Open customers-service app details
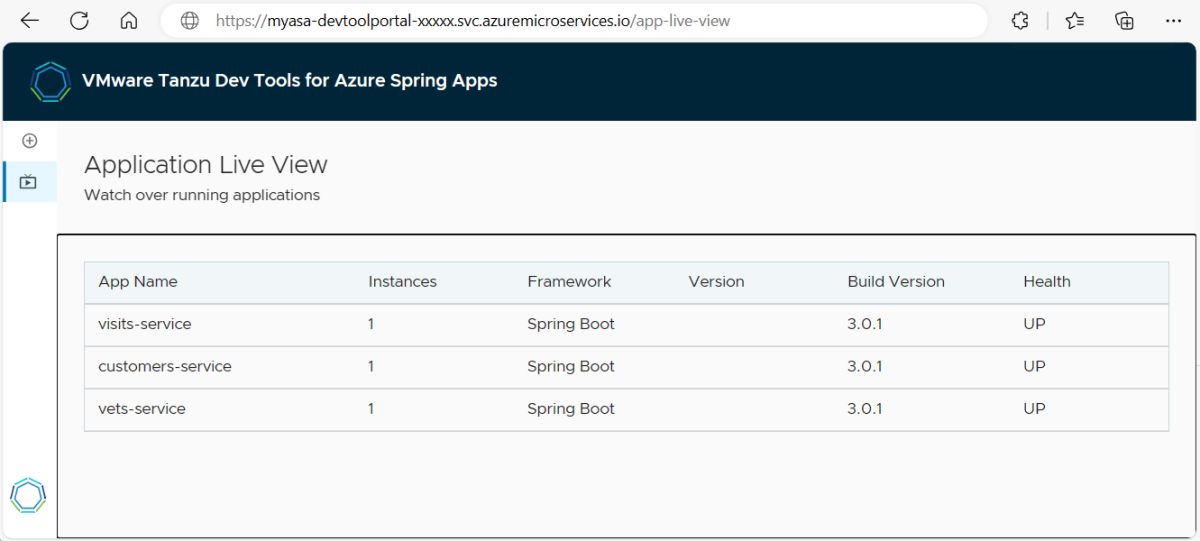 164,366
